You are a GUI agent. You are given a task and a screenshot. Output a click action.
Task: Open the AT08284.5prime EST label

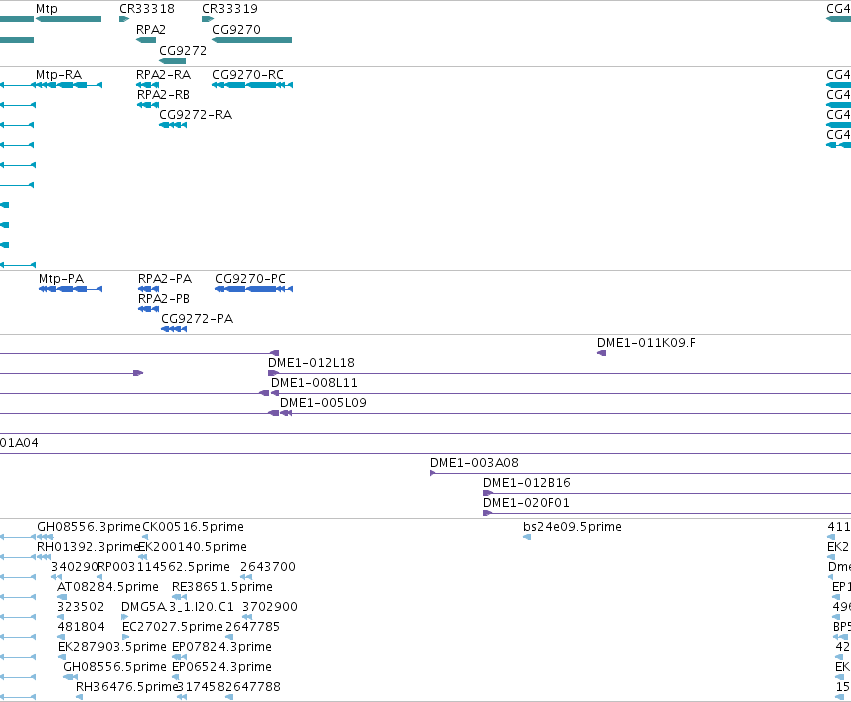(x=108, y=587)
